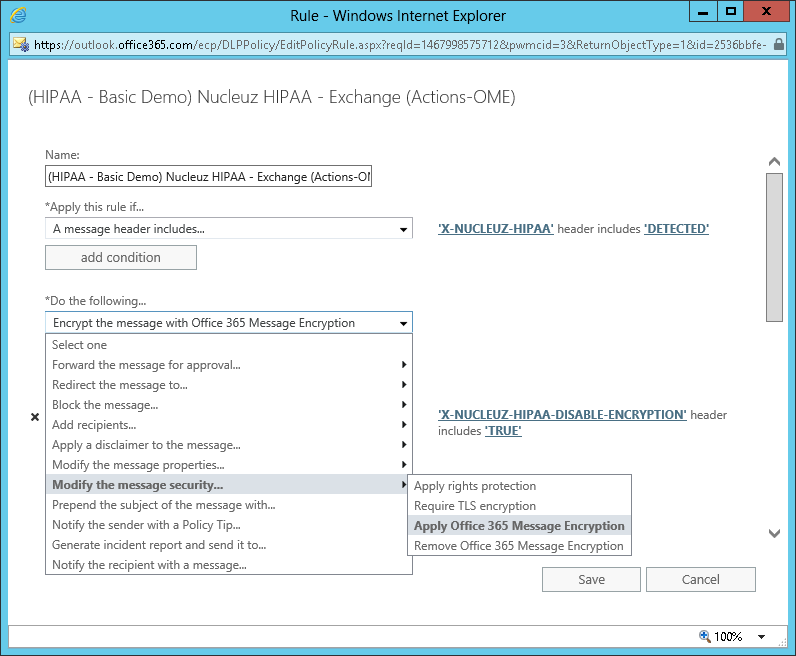
Task: Click the Internet Explorer logo icon
Action: click(18, 15)
